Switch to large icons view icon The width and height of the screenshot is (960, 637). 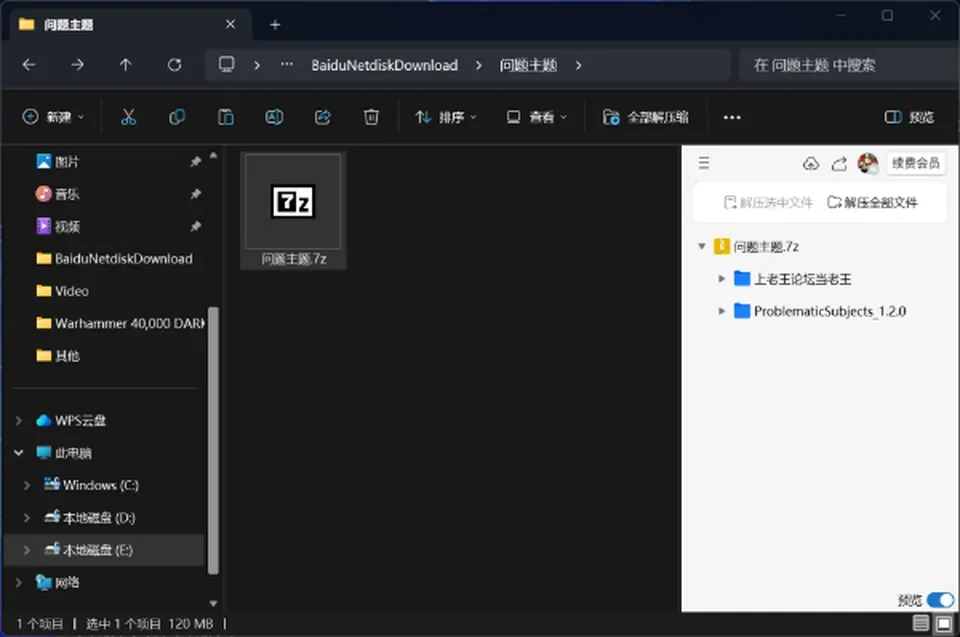tap(945, 624)
